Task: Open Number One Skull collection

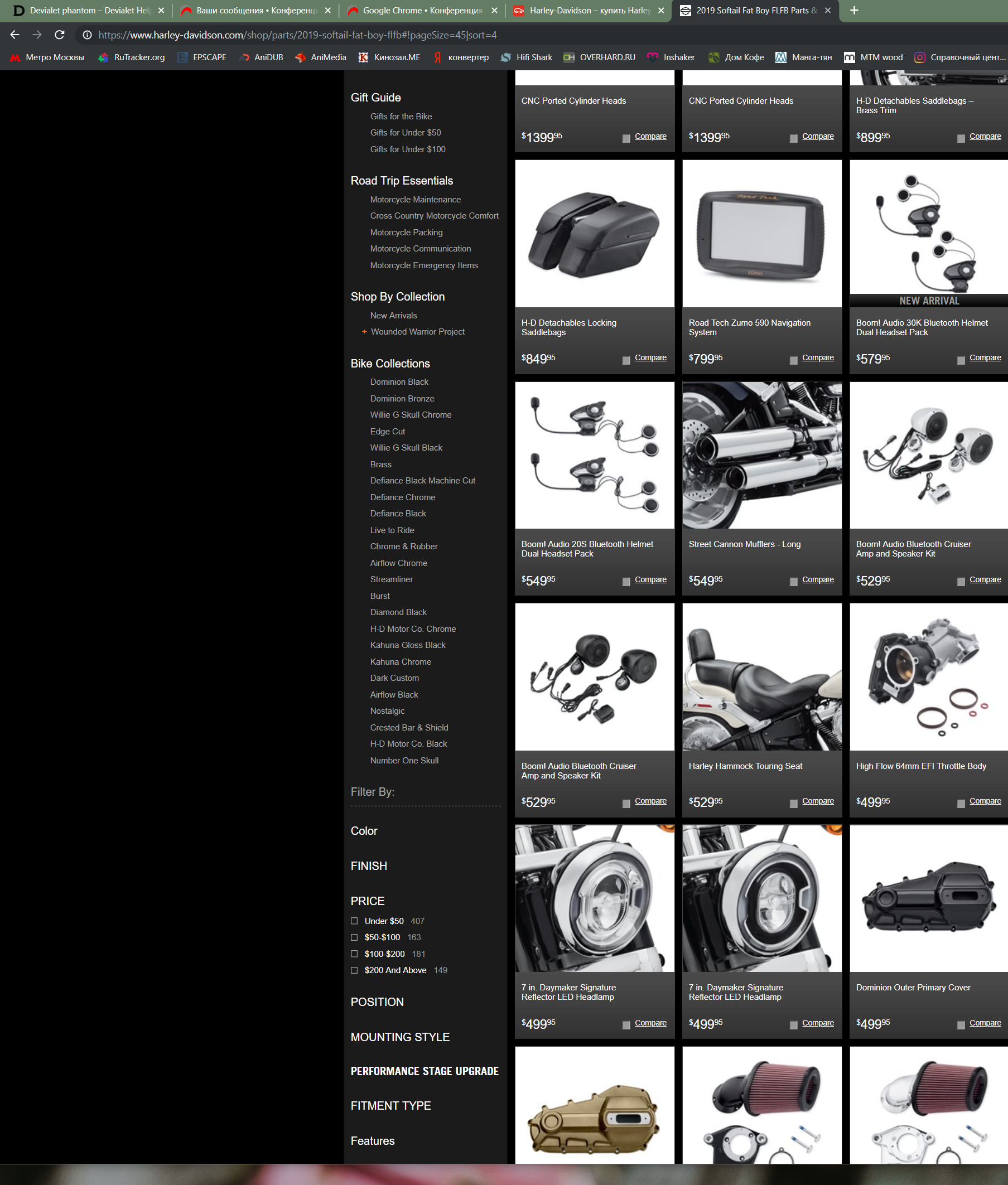Action: tap(404, 761)
